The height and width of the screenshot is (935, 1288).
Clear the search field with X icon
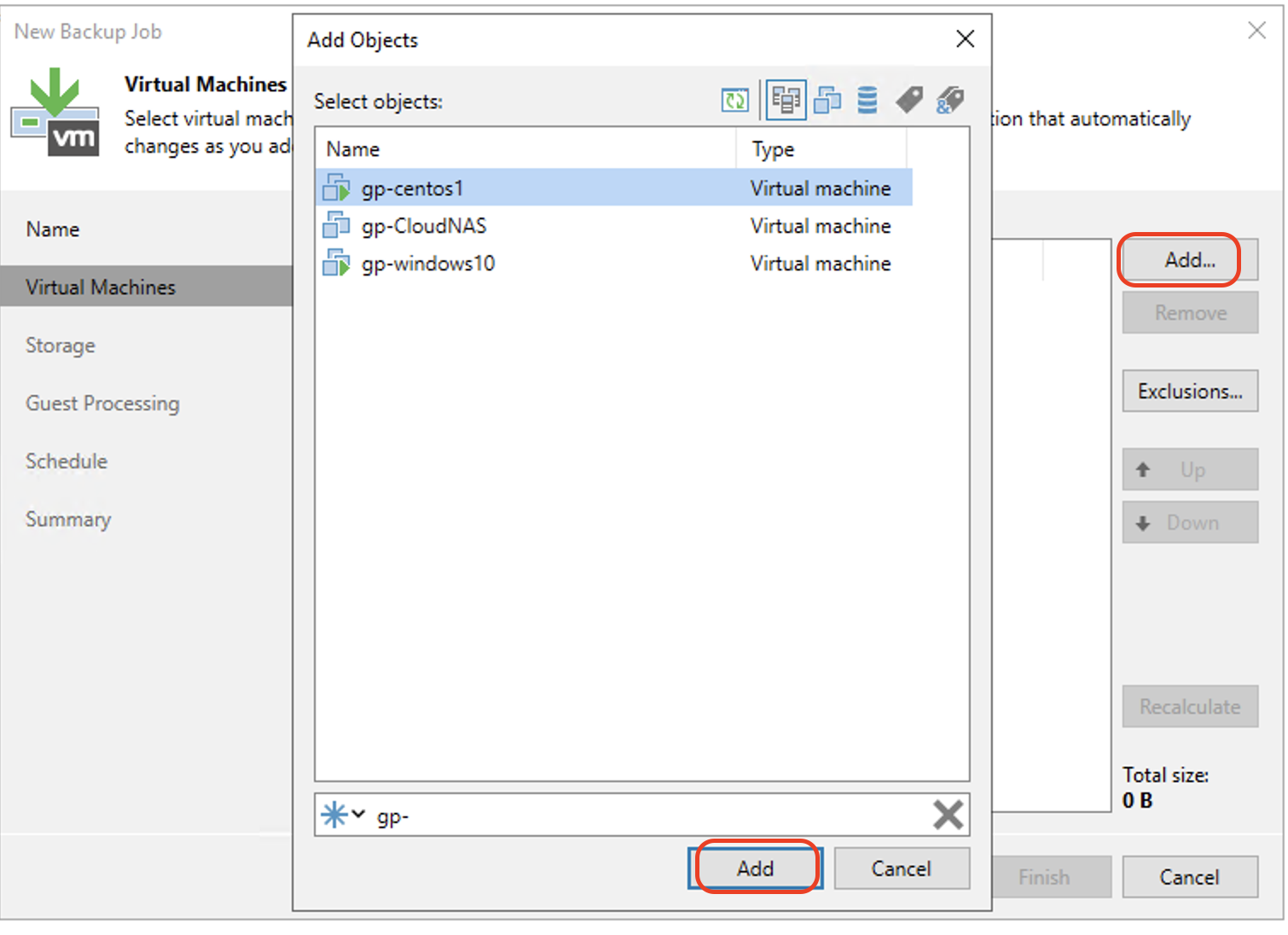tap(948, 815)
